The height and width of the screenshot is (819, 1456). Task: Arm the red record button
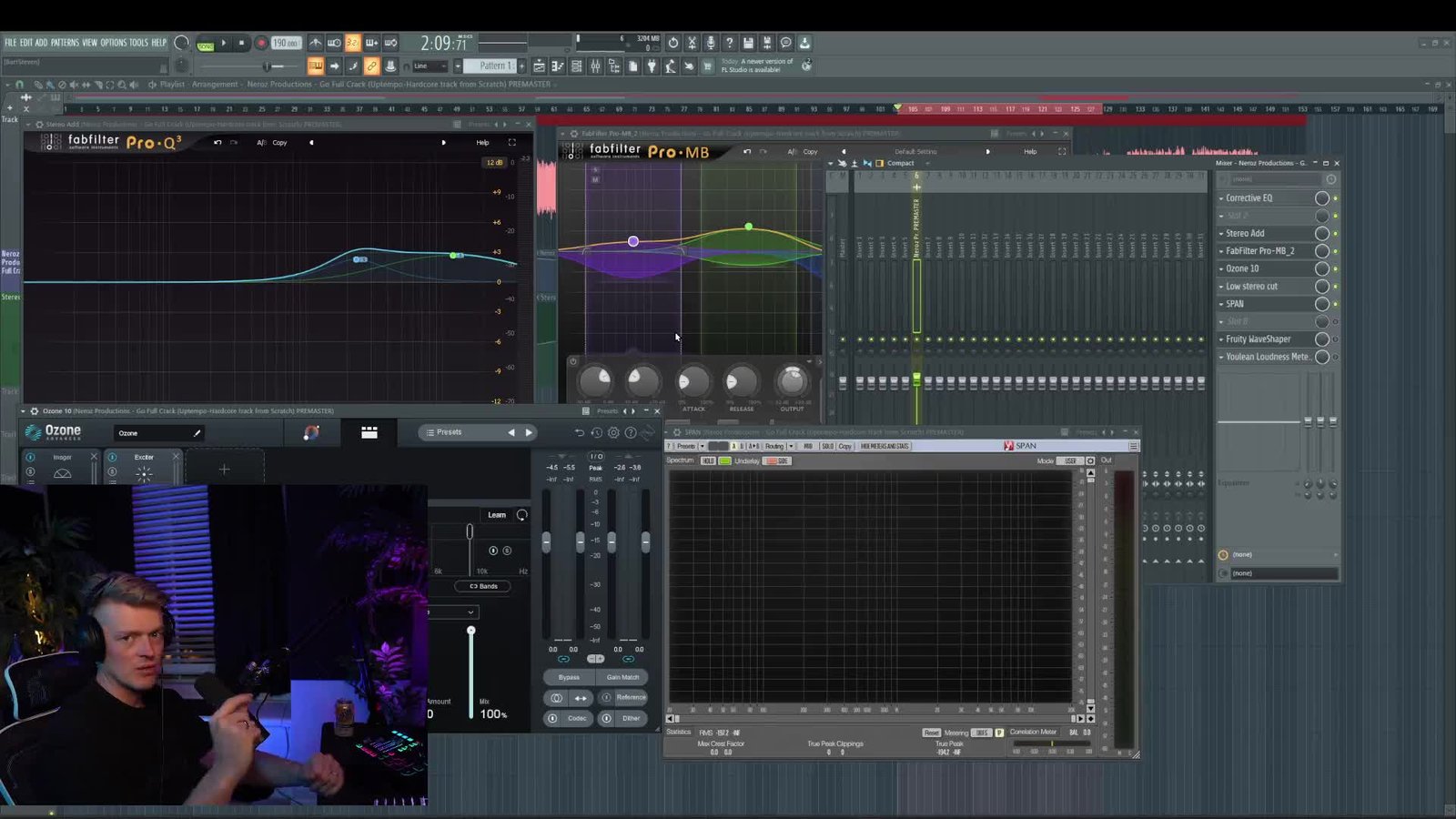coord(261,43)
